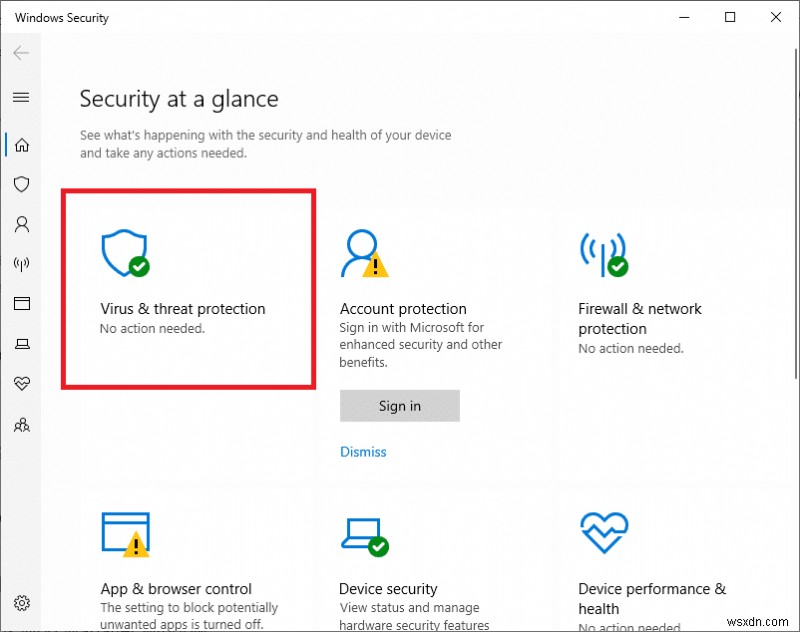Open the Device security tile
The height and width of the screenshot is (632, 800).
point(388,589)
